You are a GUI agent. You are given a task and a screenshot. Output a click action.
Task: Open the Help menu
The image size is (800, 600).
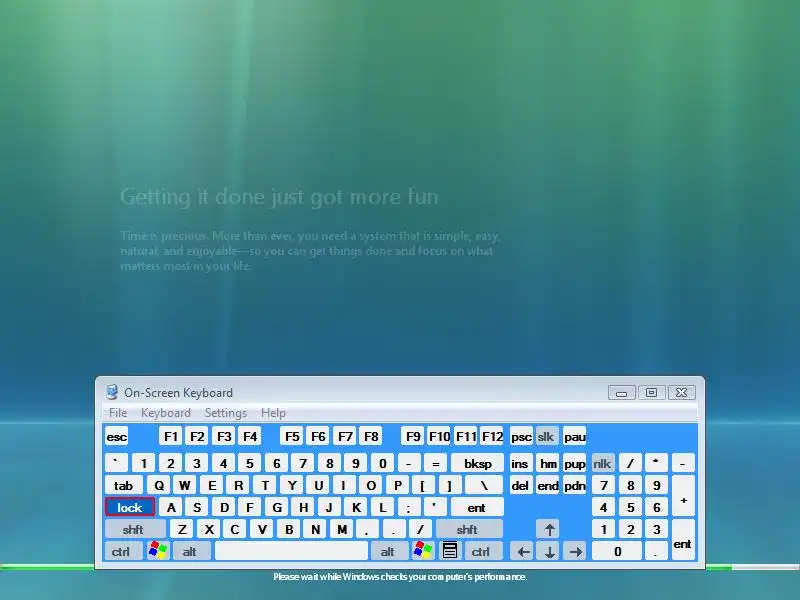pyautogui.click(x=273, y=413)
